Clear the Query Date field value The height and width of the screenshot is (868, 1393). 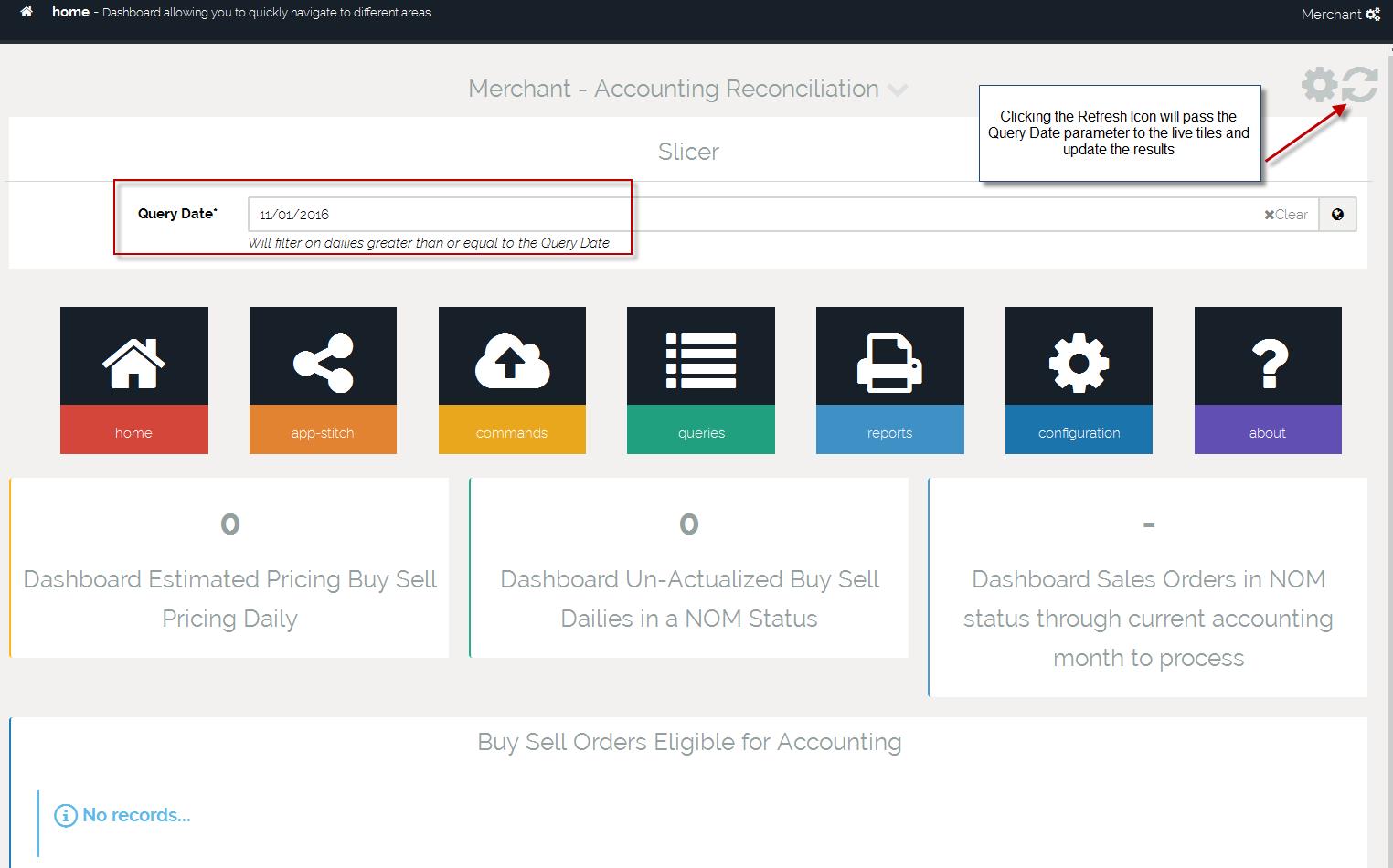[x=1286, y=215]
